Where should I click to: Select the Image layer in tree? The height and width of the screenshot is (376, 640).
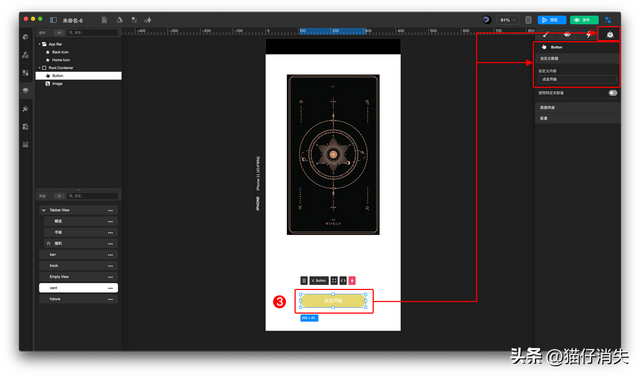coord(57,84)
